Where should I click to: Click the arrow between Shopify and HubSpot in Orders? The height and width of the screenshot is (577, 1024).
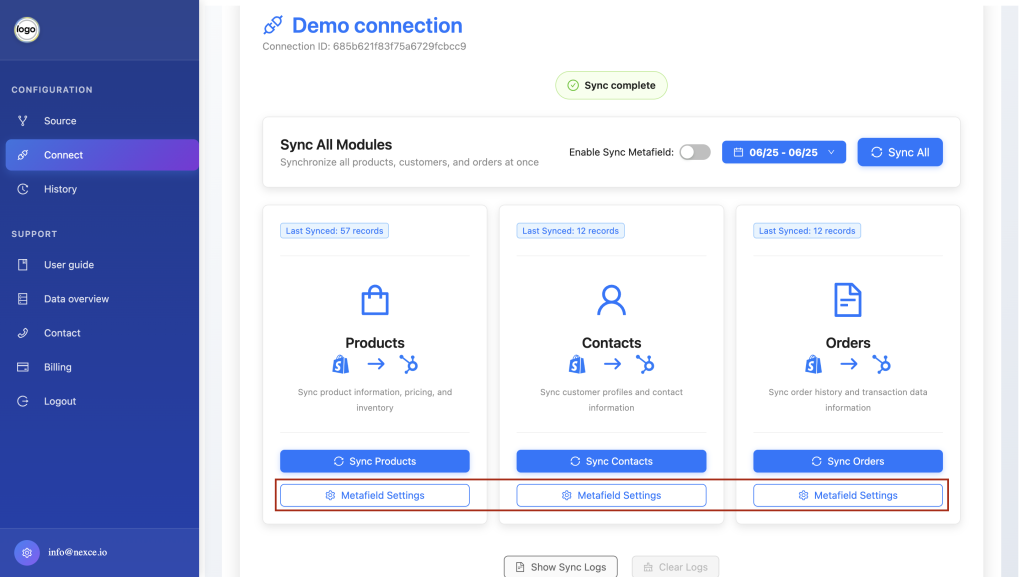(848, 364)
